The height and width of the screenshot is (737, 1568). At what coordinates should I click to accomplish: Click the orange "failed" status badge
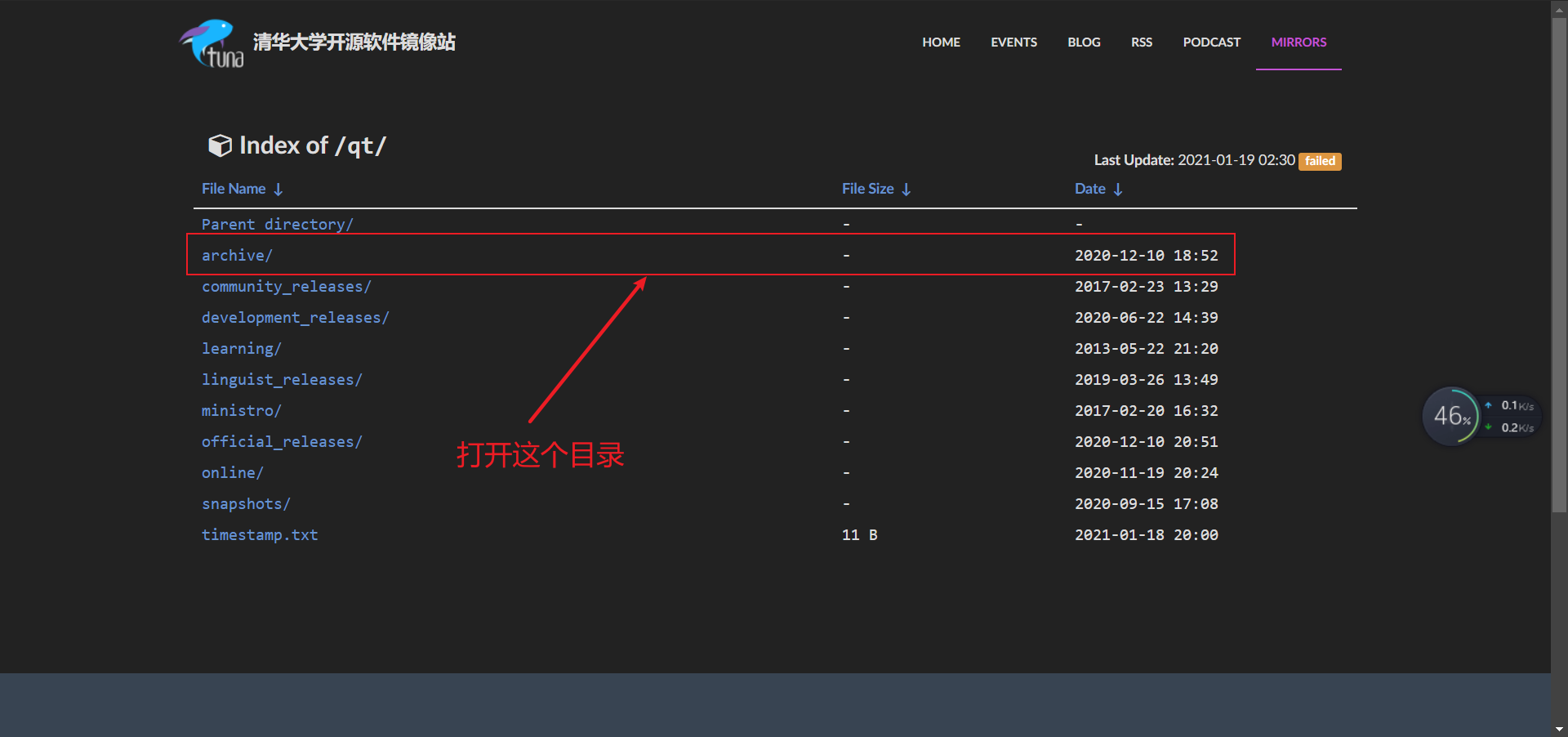tap(1319, 161)
